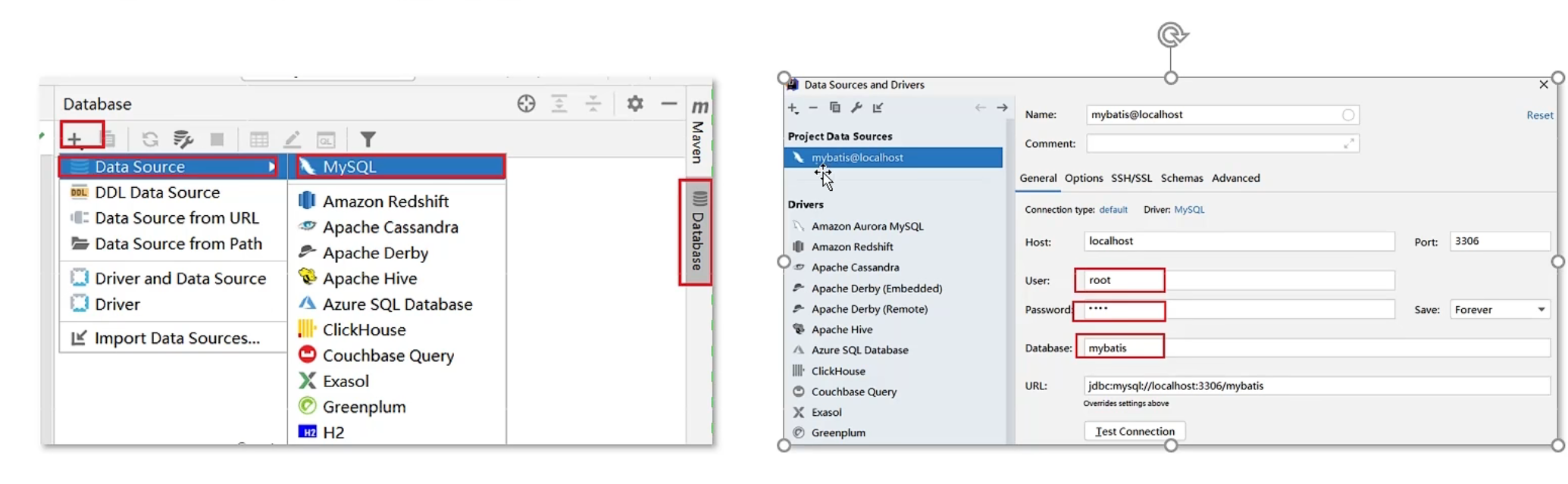The height and width of the screenshot is (484, 1568).
Task: Switch to the General tab
Action: pos(1038,178)
